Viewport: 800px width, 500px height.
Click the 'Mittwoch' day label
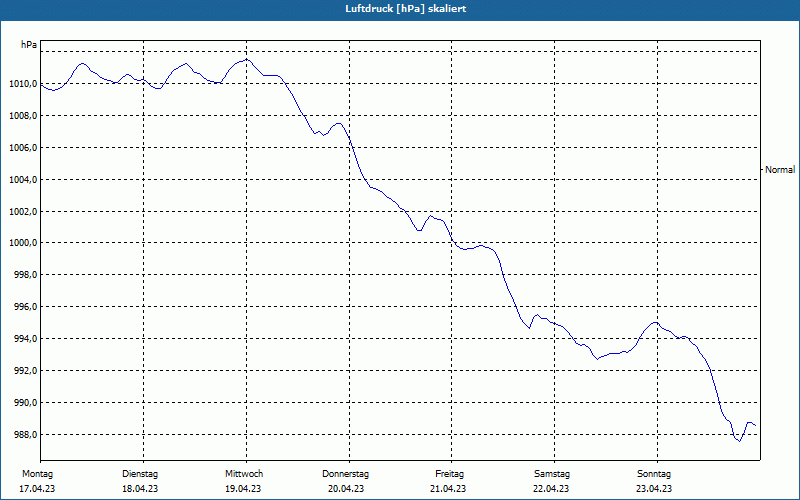click(x=244, y=474)
